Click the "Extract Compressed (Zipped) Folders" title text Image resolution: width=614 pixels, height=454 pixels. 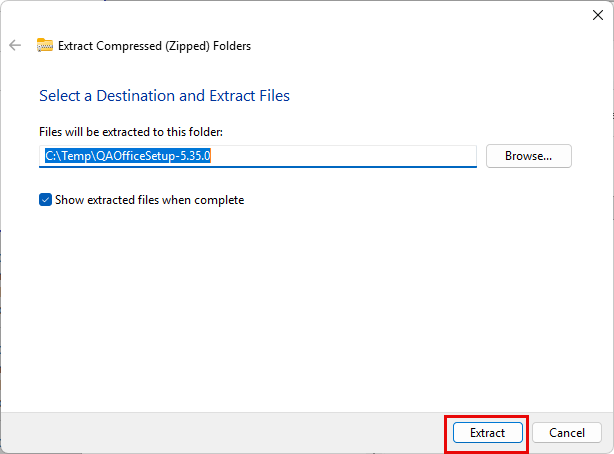point(154,46)
